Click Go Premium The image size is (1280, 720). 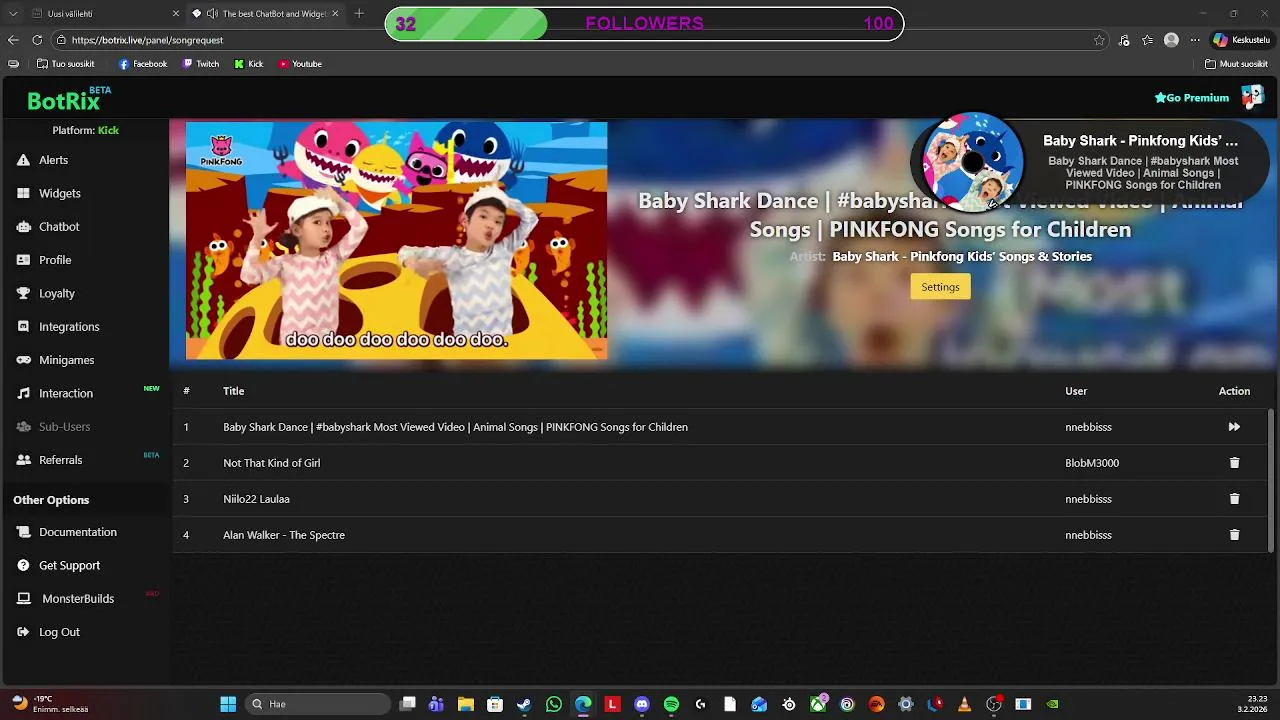[x=1192, y=98]
